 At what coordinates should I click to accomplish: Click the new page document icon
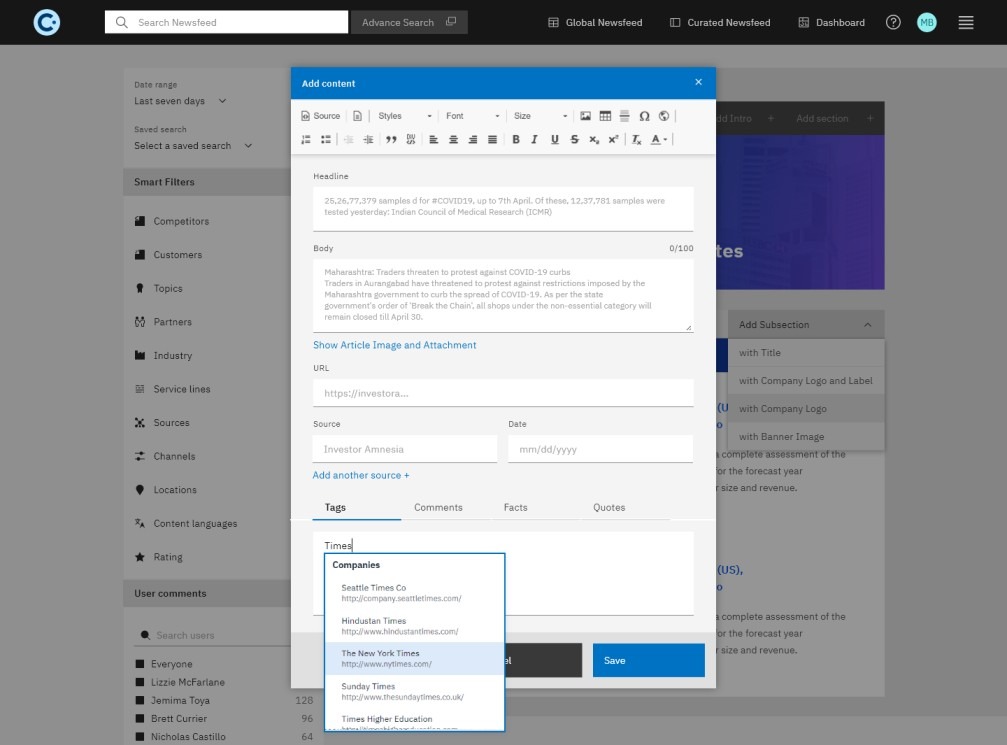357,116
